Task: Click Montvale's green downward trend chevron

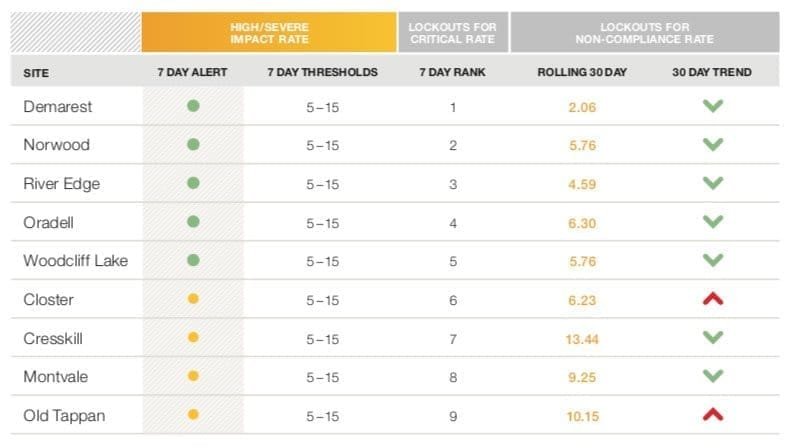Action: tap(712, 376)
